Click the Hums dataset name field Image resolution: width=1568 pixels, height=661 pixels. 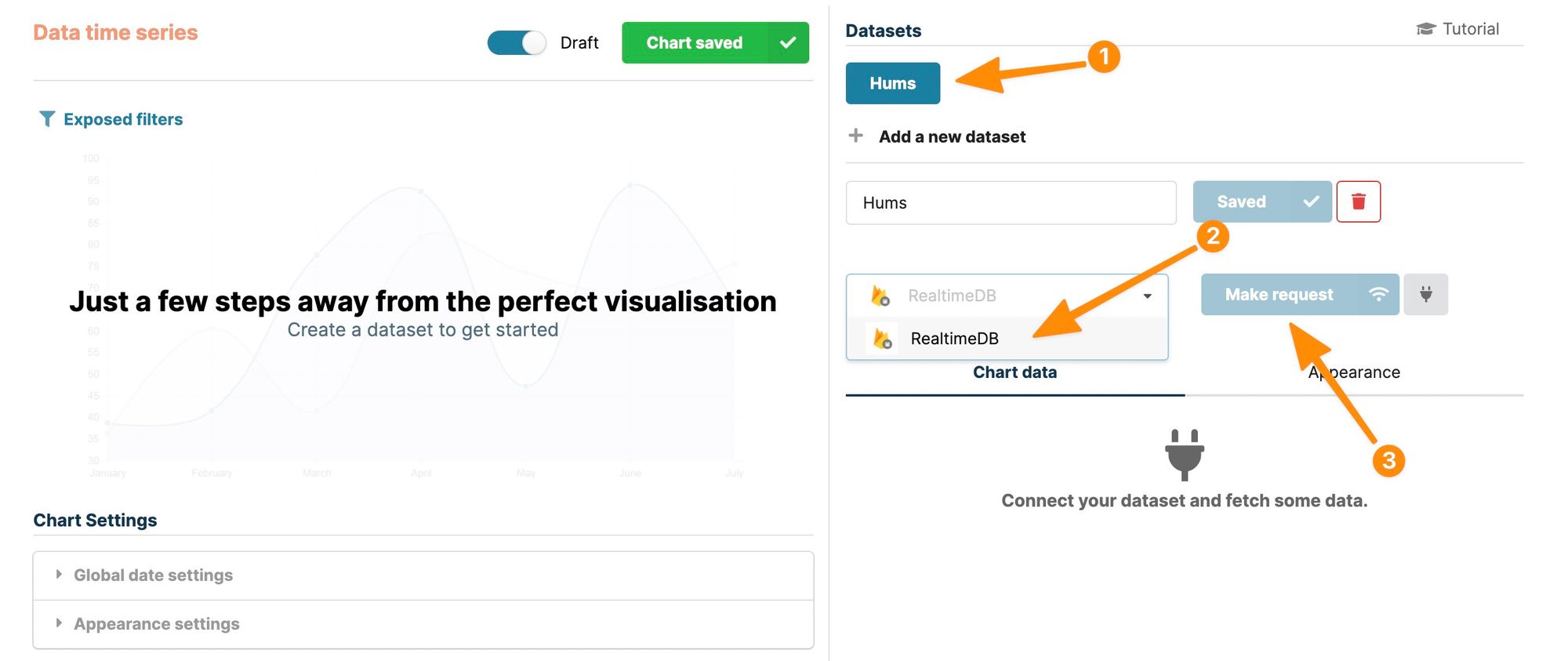point(1011,203)
